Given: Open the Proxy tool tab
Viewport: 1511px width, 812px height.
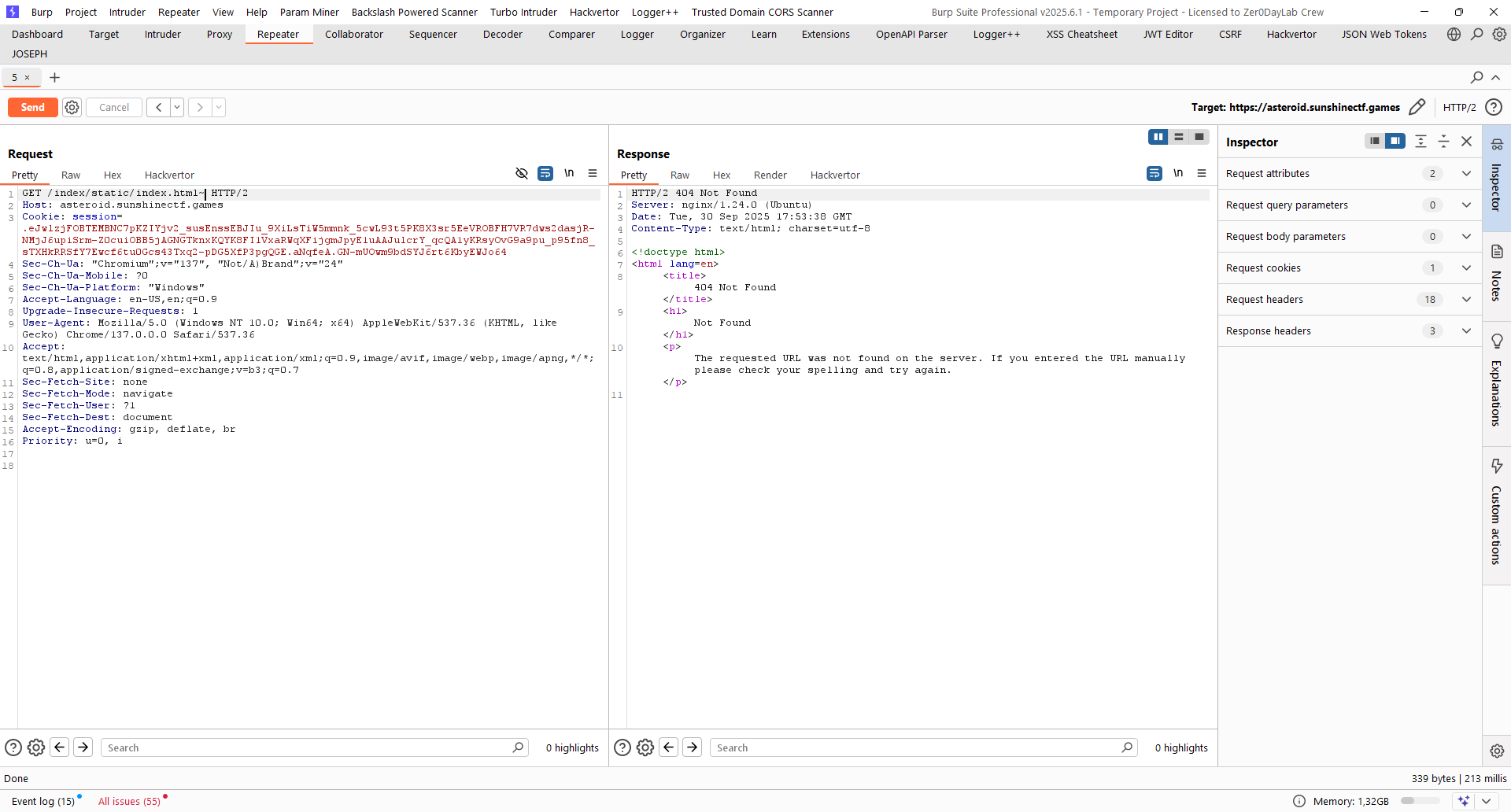Looking at the screenshot, I should pos(220,35).
